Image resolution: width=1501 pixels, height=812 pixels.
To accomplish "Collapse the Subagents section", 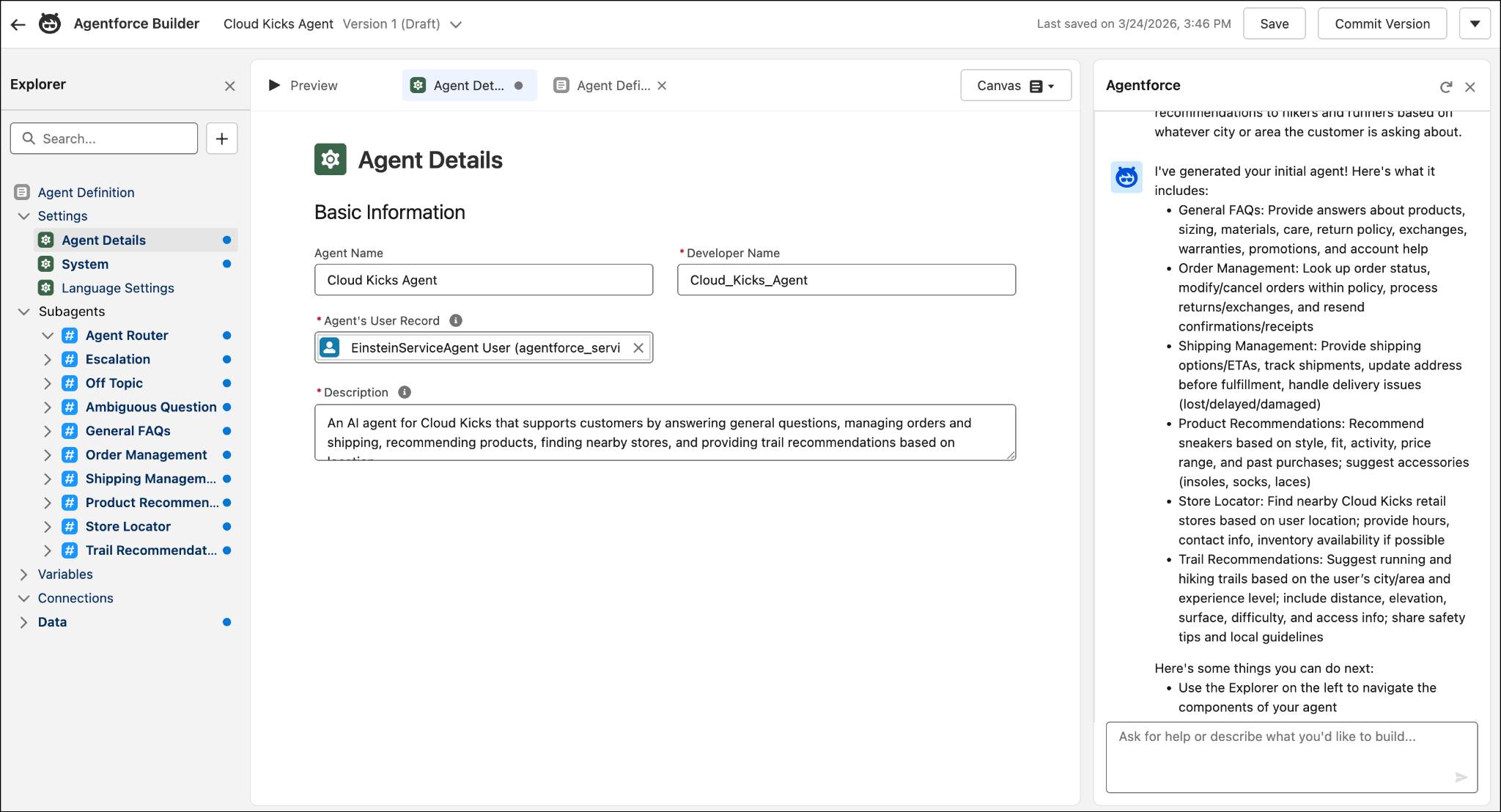I will (x=23, y=311).
